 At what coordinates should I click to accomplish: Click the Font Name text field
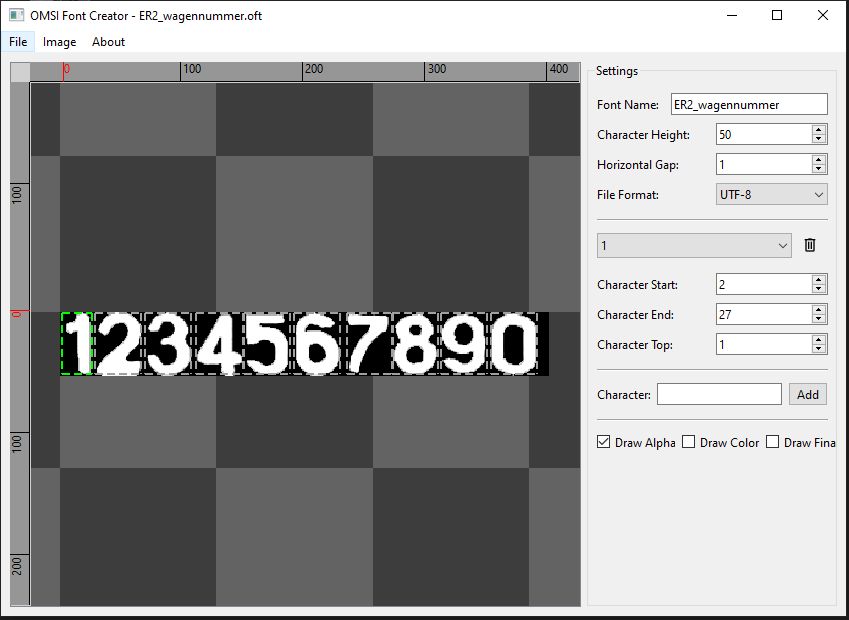point(748,104)
